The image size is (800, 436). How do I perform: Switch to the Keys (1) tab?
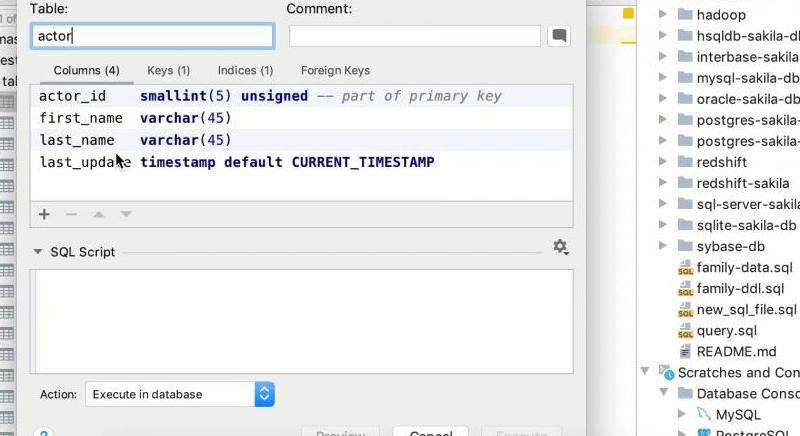168,71
